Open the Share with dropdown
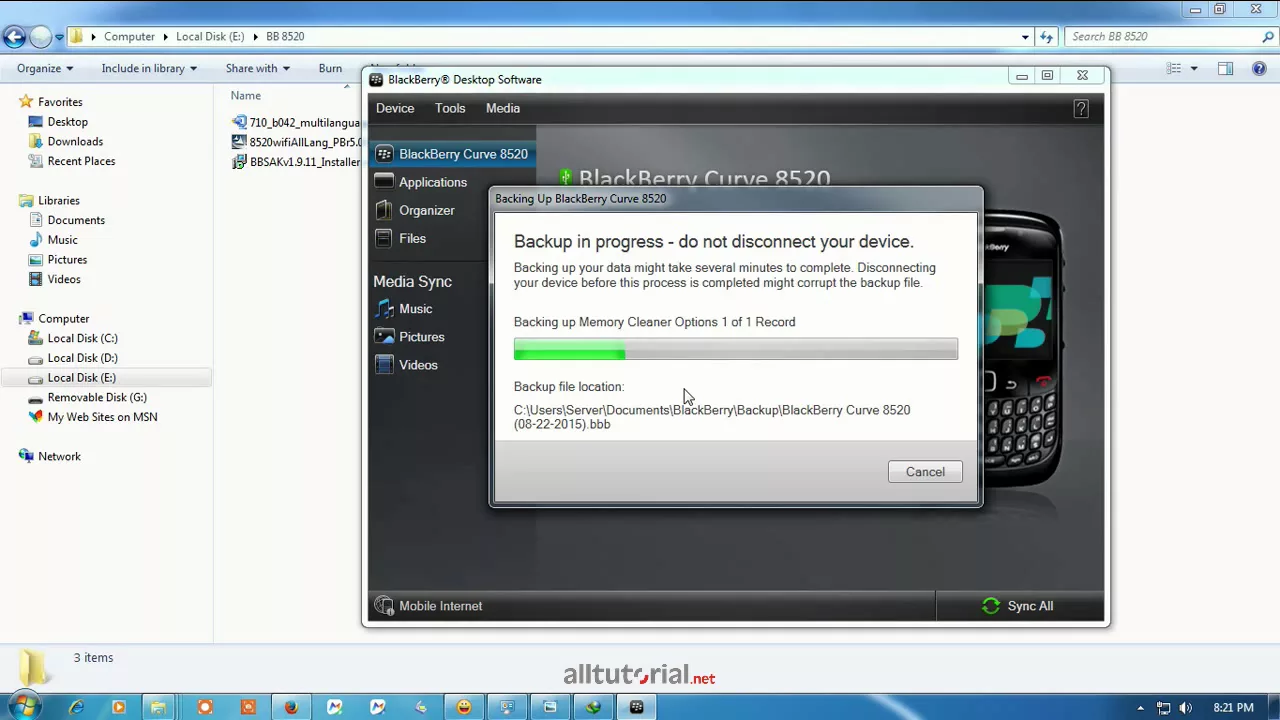1280x720 pixels. [257, 68]
